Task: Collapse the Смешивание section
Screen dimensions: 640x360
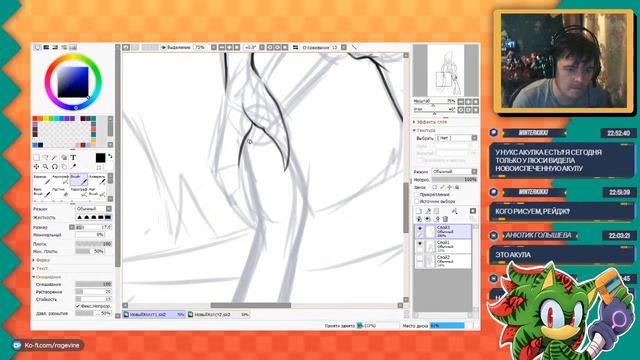Action: 47,277
